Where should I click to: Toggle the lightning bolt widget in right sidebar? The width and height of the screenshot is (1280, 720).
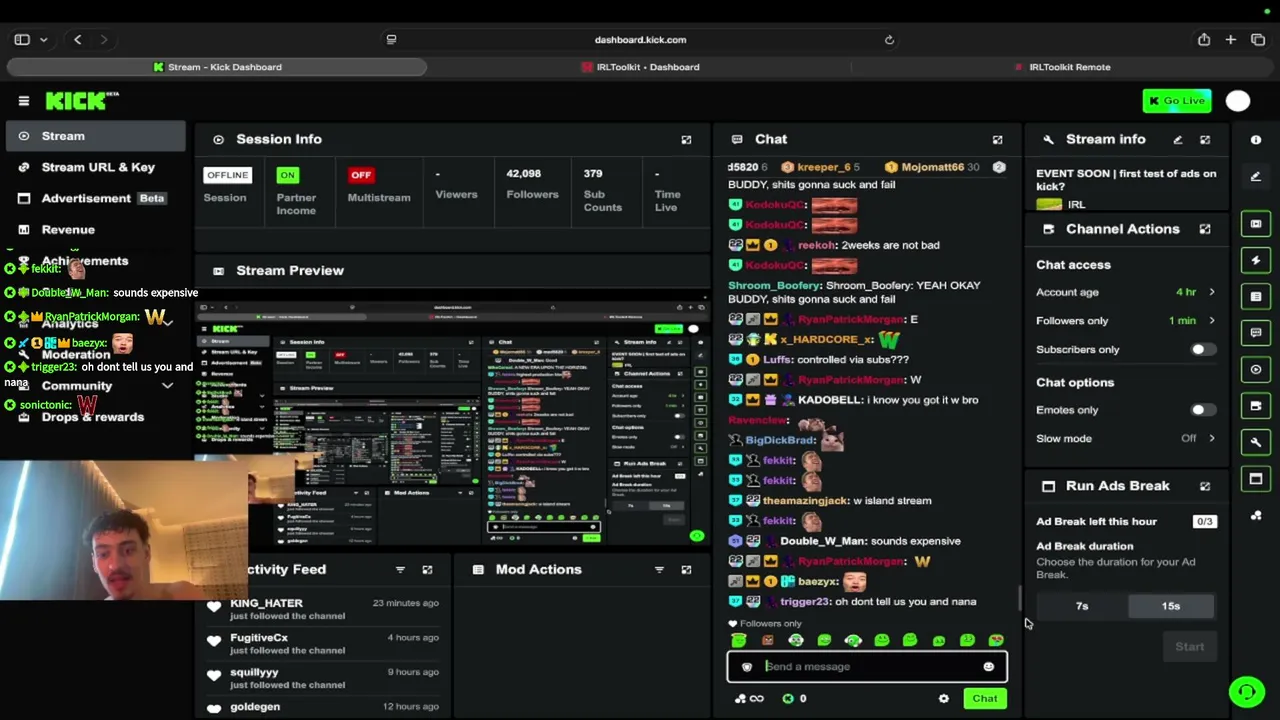1256,260
